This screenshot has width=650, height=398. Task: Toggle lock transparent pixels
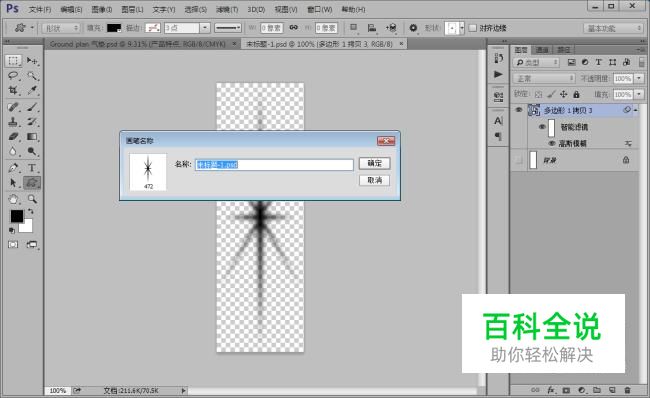(538, 95)
